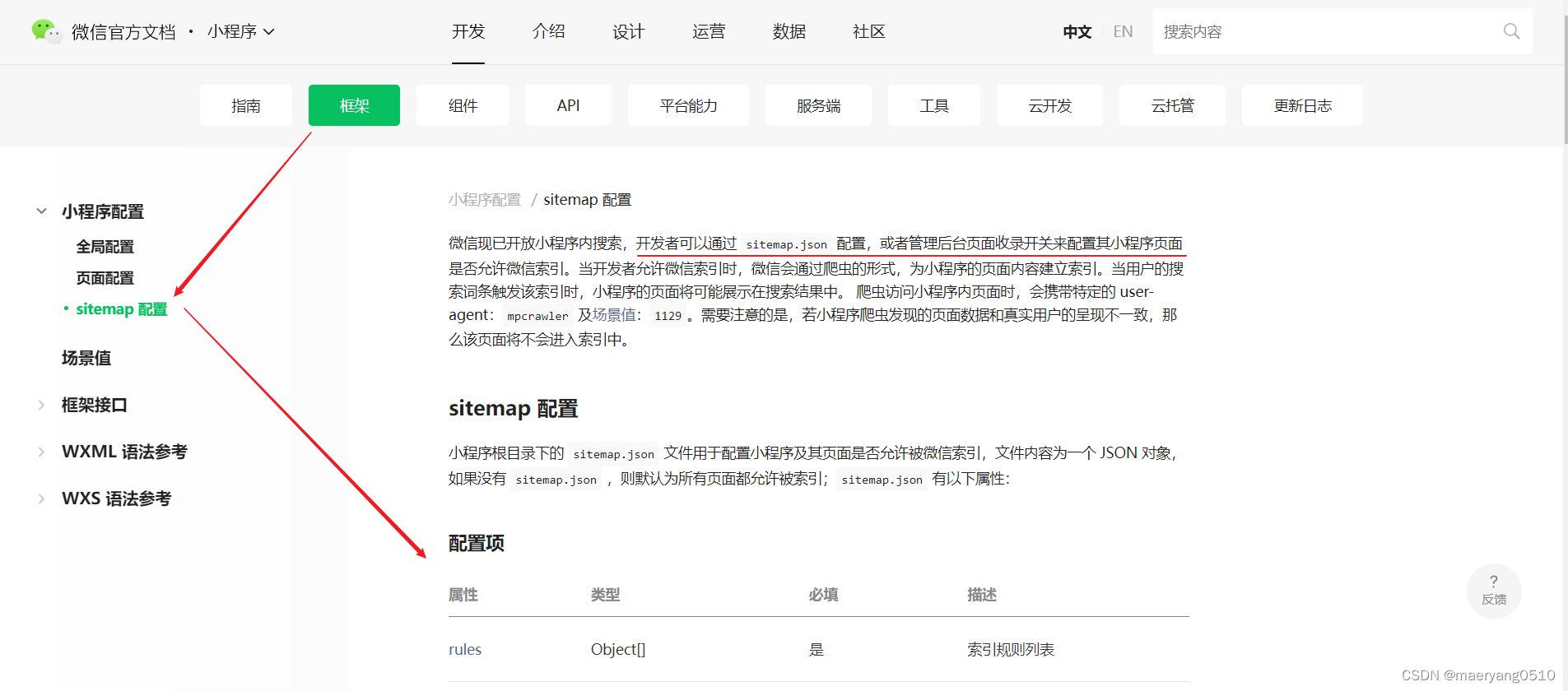Select the 框架 tab
Screen dimensions: 1568x691
[354, 105]
